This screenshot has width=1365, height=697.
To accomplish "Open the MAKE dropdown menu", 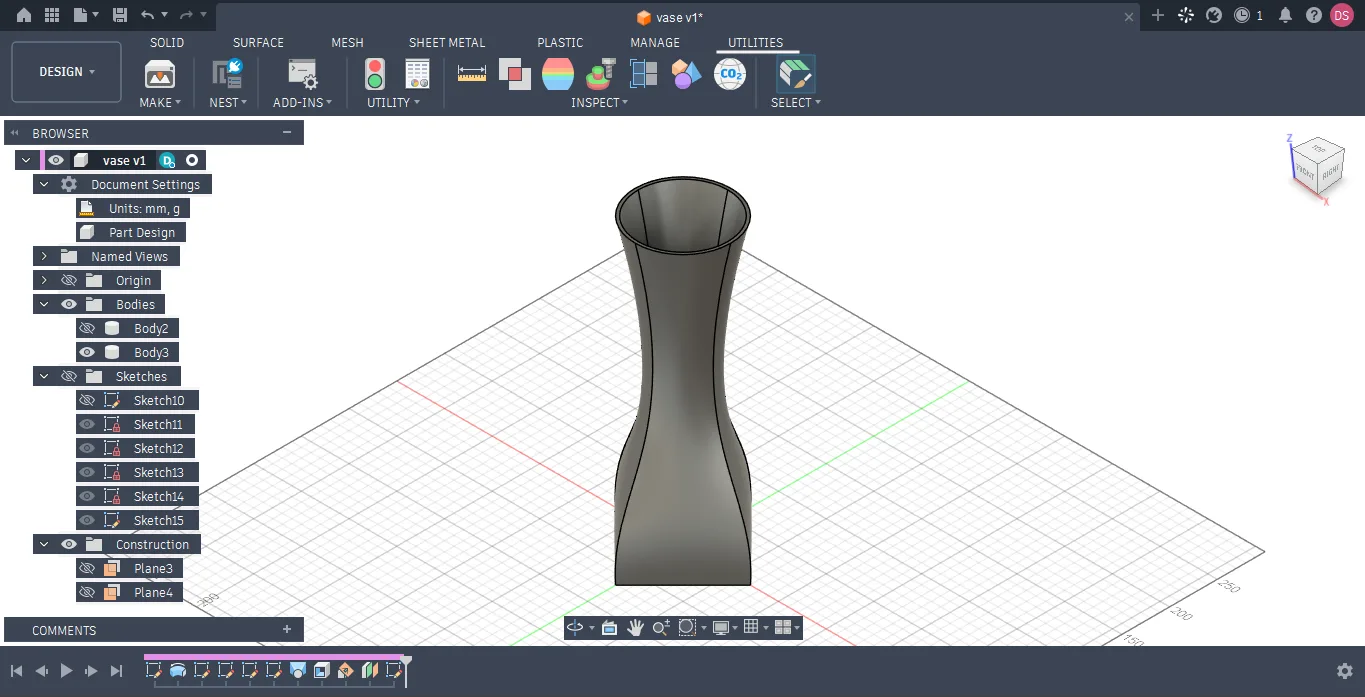I will point(160,102).
